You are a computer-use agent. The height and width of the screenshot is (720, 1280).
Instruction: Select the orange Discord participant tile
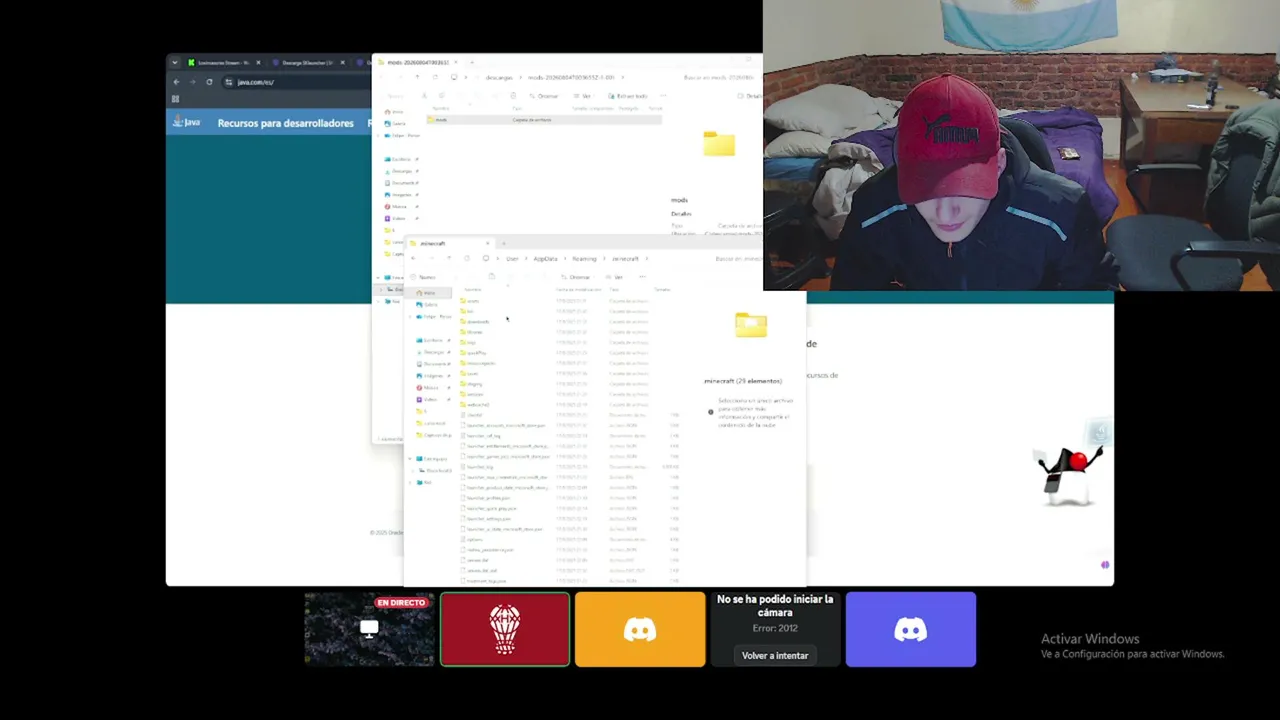pos(640,629)
